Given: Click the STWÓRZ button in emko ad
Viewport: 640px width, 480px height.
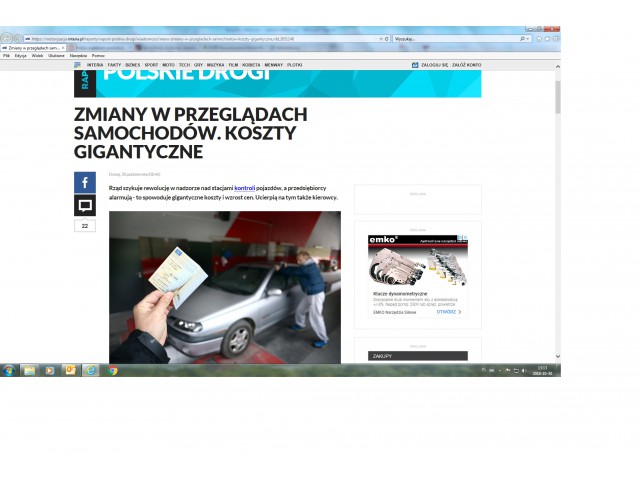Looking at the screenshot, I should (448, 312).
